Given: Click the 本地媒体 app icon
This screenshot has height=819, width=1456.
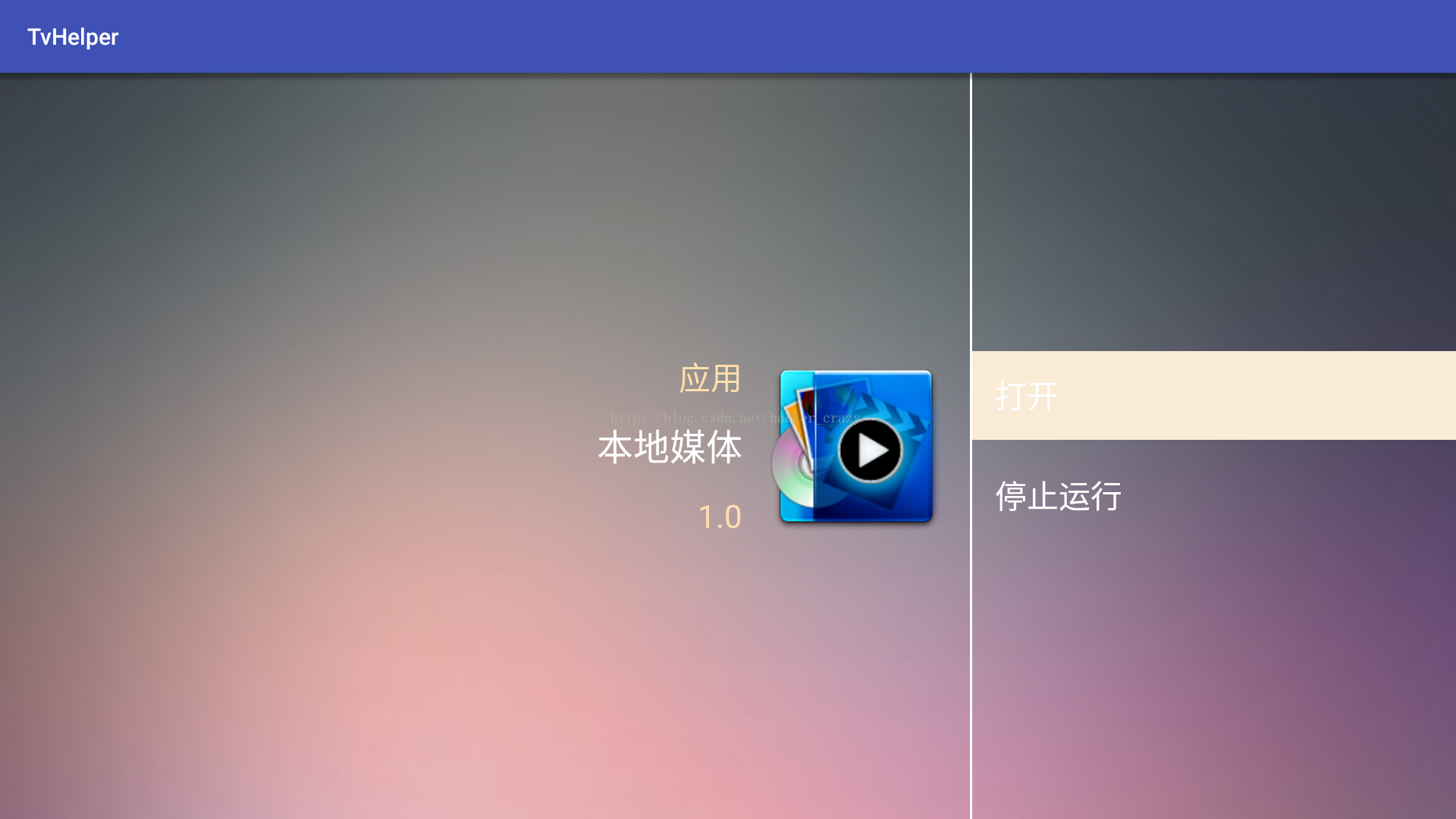Looking at the screenshot, I should tap(852, 446).
